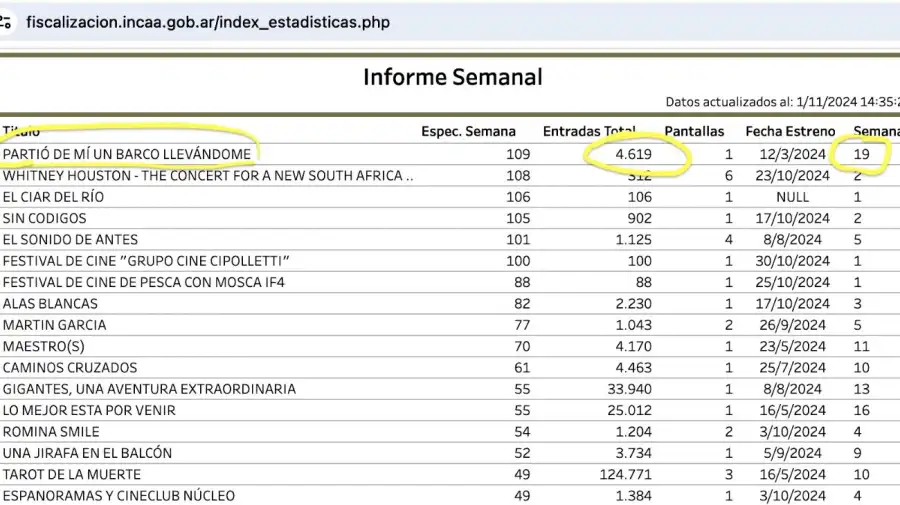This screenshot has height=505, width=900.
Task: Click the 25/7/2024 release date
Action: pos(792,367)
